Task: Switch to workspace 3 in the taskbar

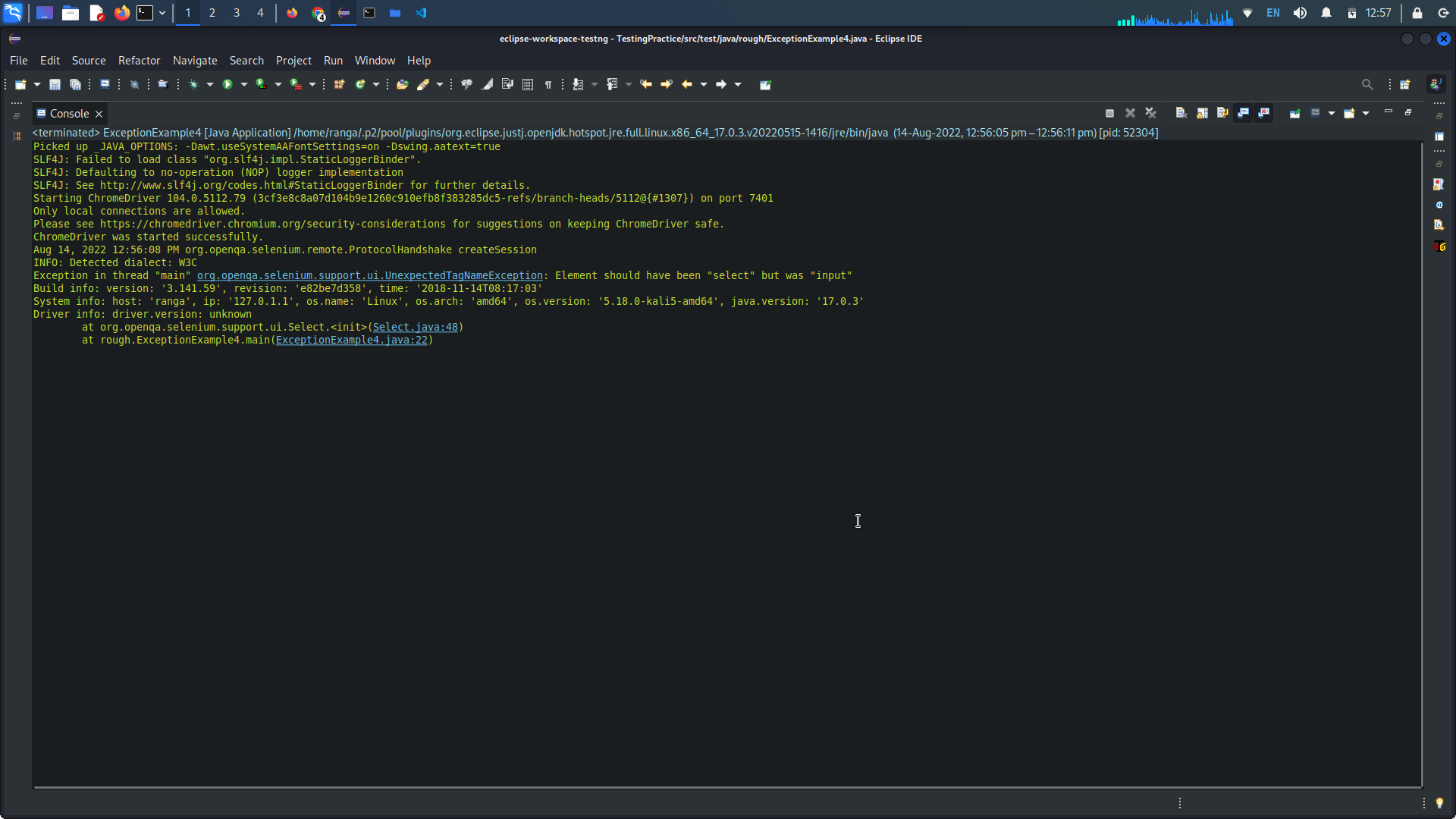Action: (x=237, y=13)
